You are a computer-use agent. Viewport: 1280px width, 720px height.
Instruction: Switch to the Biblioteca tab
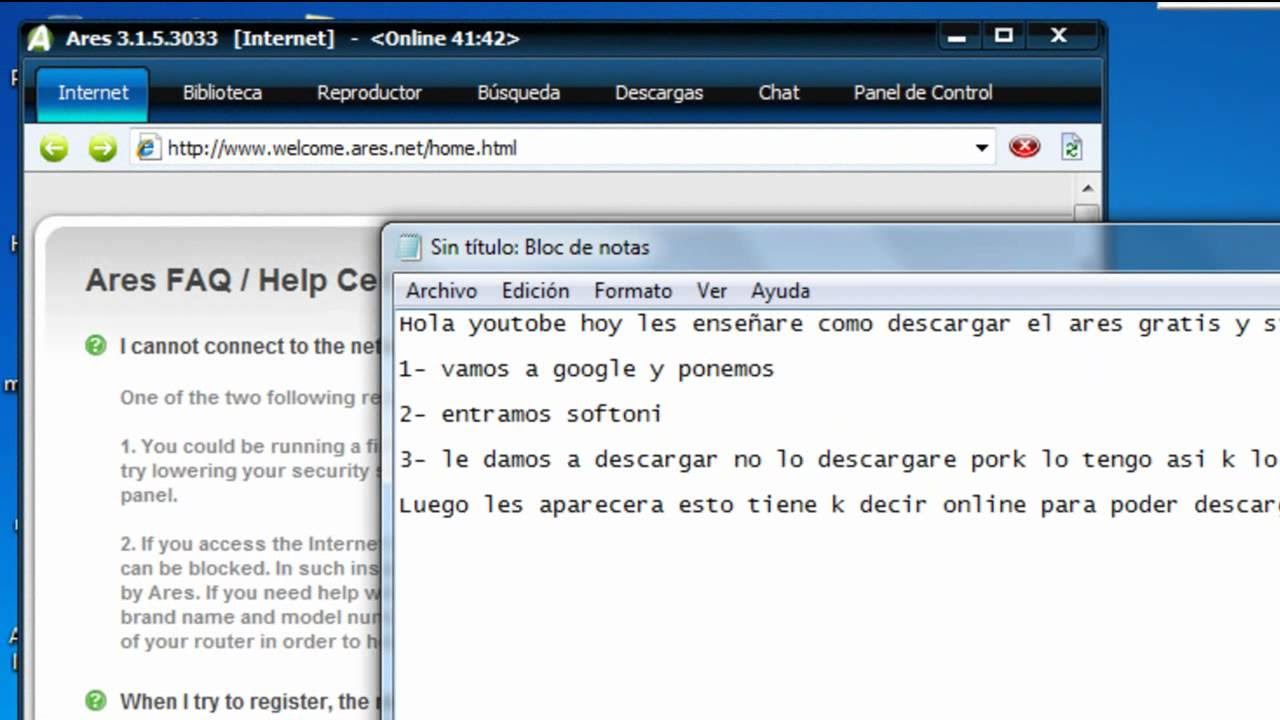(x=222, y=93)
